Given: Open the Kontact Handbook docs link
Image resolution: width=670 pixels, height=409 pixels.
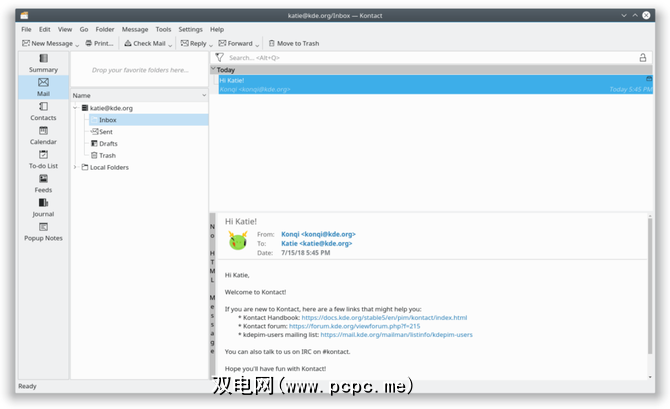Looking at the screenshot, I should pyautogui.click(x=384, y=318).
